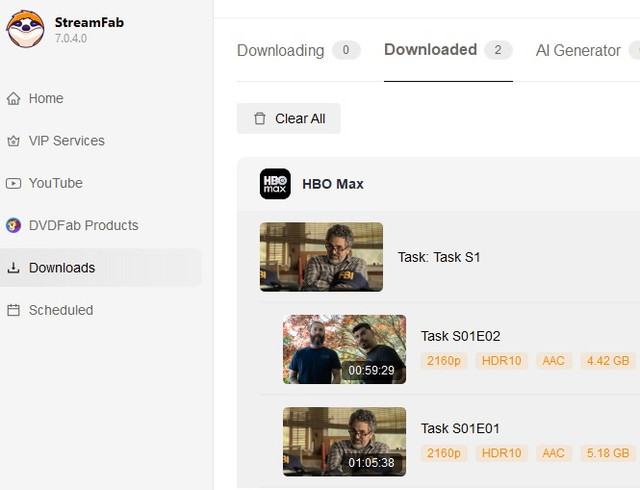Image resolution: width=640 pixels, height=490 pixels.
Task: Click the 2160p tag on Task S01E02
Action: pyautogui.click(x=444, y=361)
